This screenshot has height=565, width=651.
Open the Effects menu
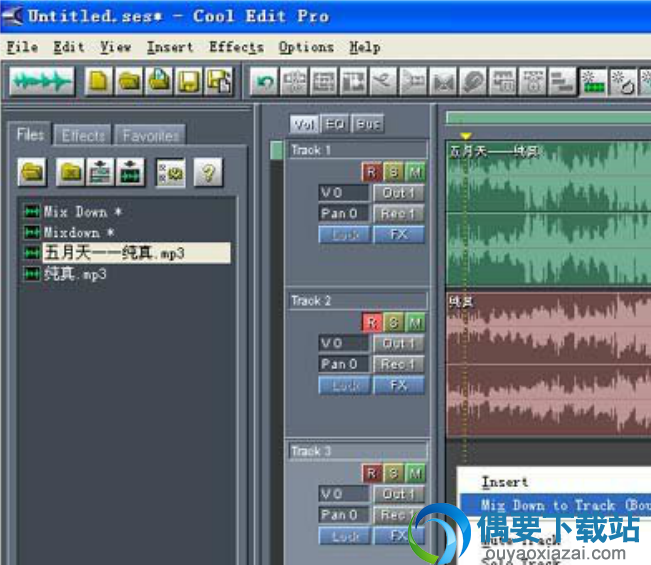pyautogui.click(x=236, y=47)
